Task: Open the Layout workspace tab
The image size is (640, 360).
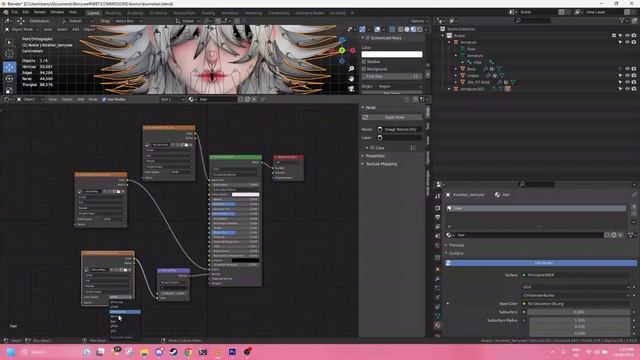Action: [93, 13]
